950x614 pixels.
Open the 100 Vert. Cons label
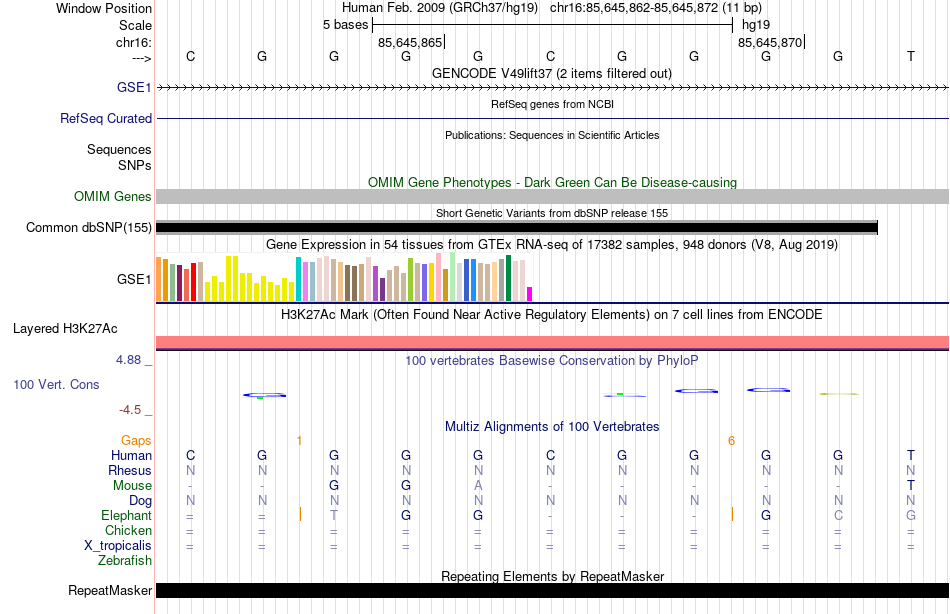(56, 384)
